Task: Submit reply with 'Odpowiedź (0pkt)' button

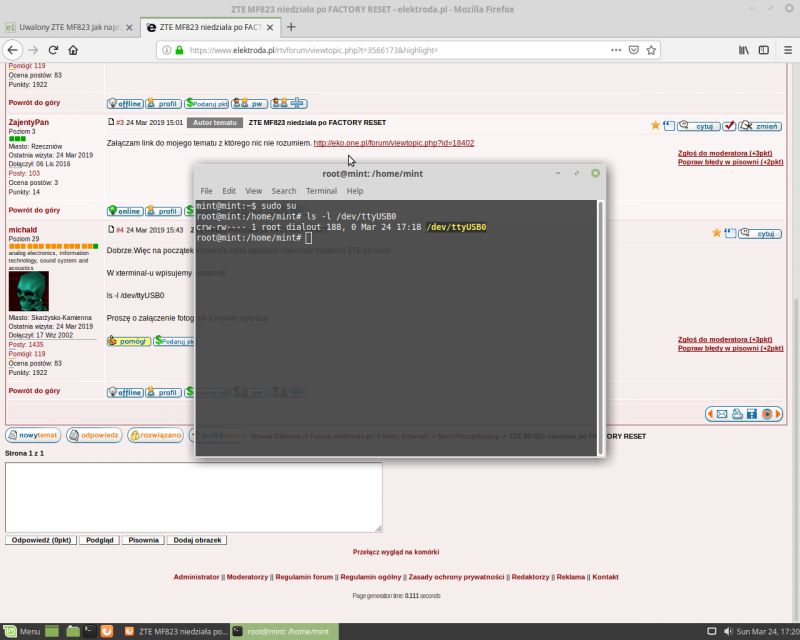Action: click(x=41, y=540)
